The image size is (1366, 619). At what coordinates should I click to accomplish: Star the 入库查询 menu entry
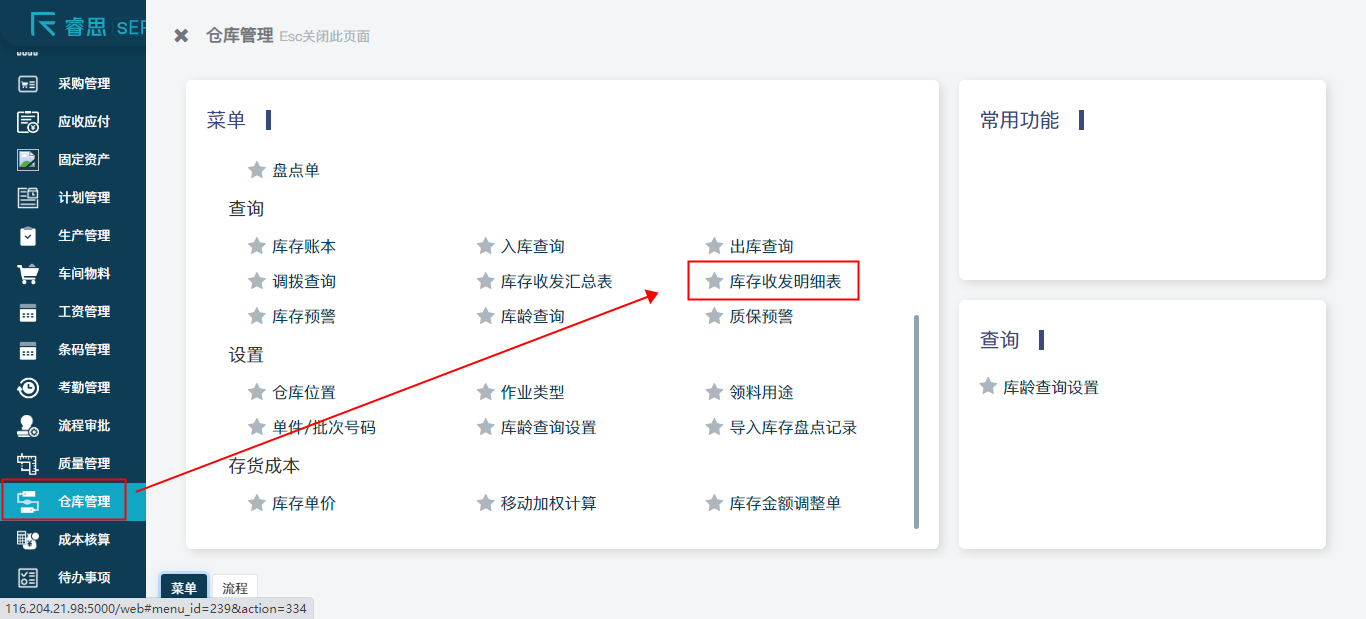(x=485, y=246)
